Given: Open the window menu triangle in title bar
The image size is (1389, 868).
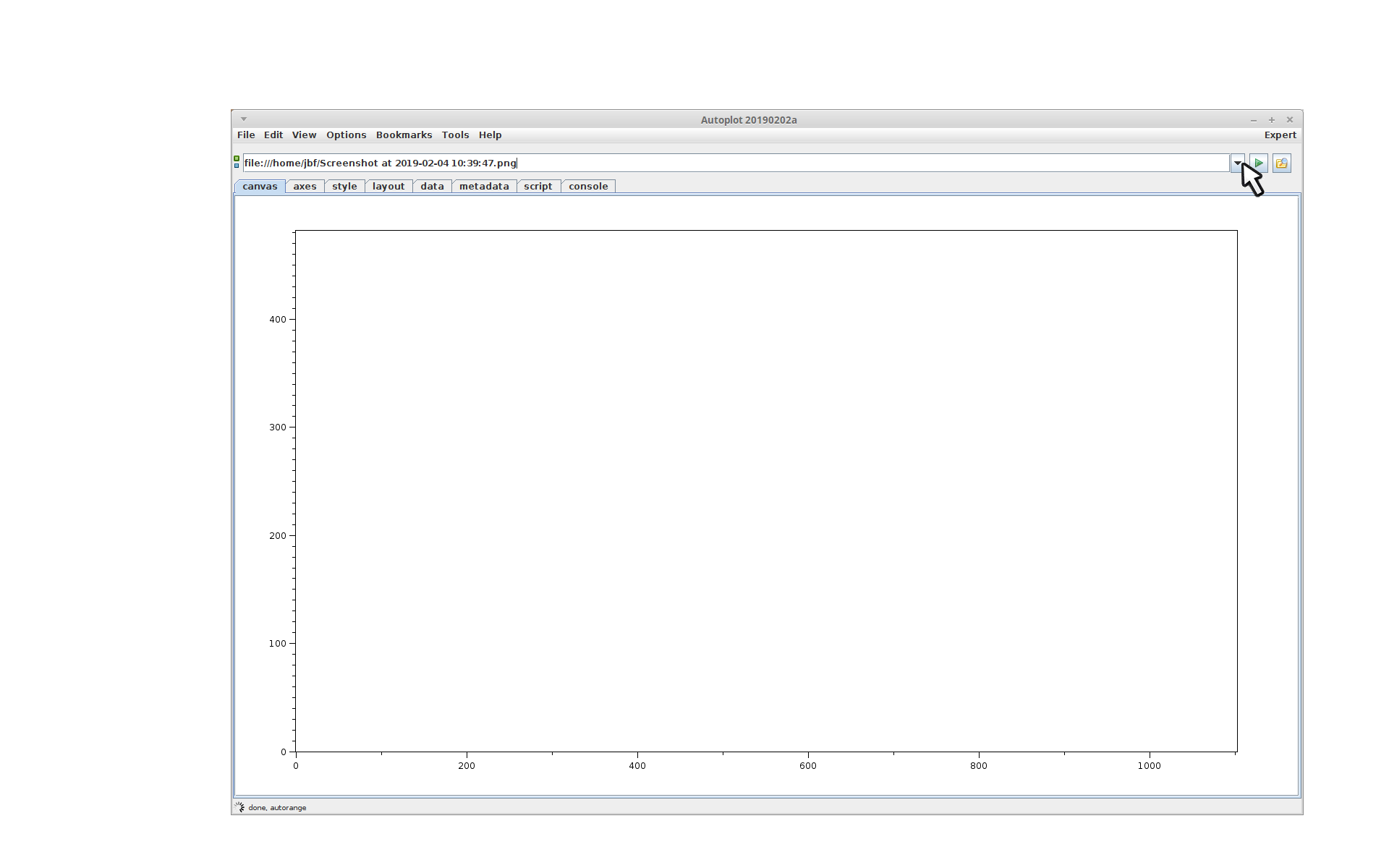Looking at the screenshot, I should 244,119.
